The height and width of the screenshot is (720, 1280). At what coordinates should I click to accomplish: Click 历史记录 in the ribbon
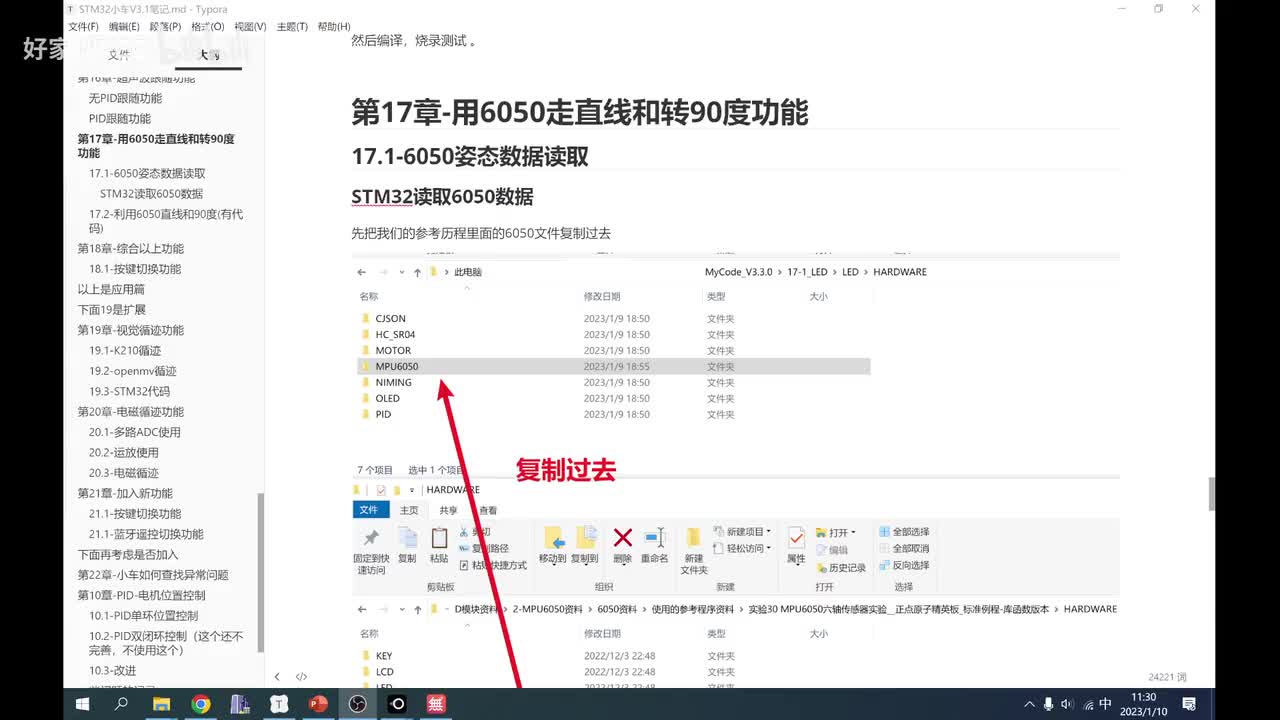(x=841, y=567)
